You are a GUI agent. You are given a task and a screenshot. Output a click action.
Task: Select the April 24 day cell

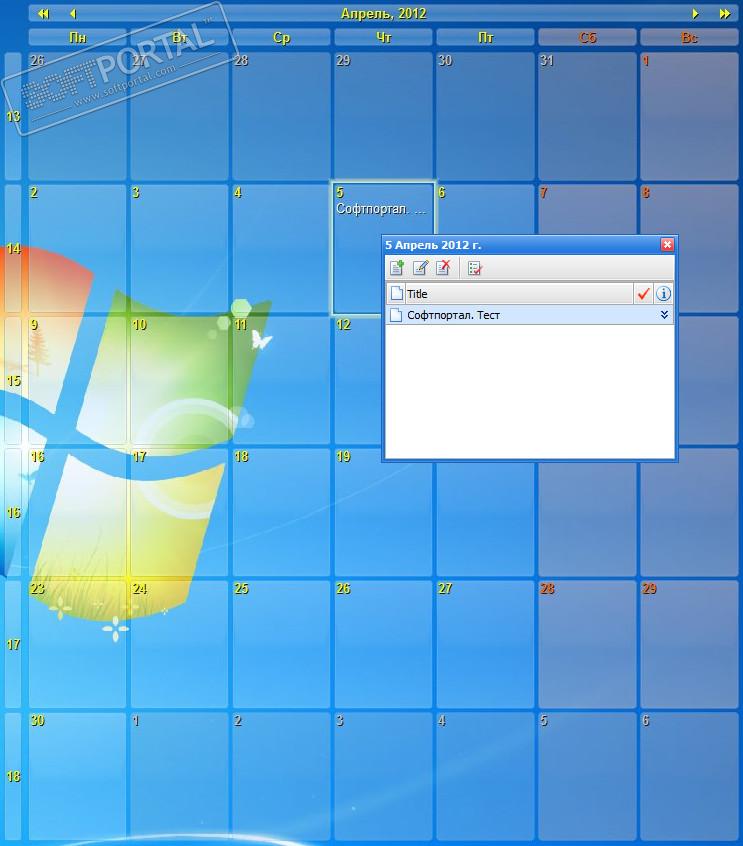point(179,644)
